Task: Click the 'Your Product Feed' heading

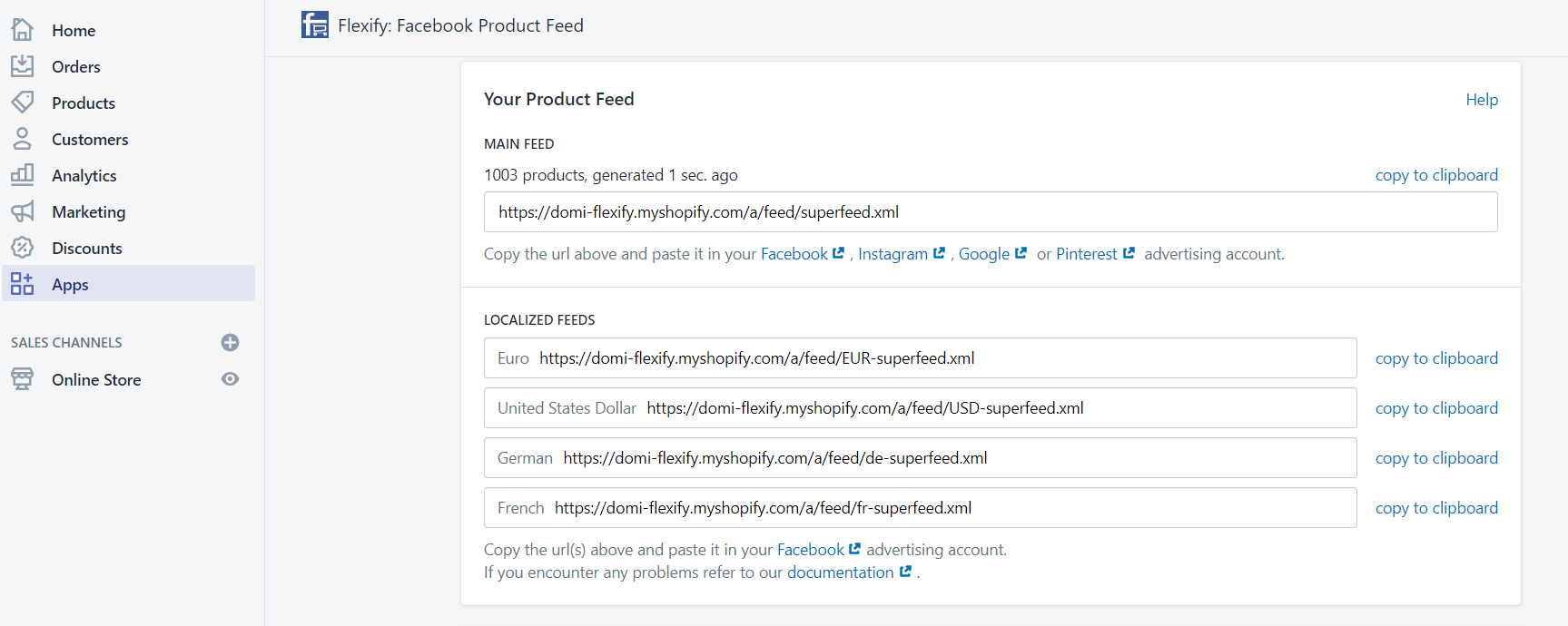Action: [559, 99]
